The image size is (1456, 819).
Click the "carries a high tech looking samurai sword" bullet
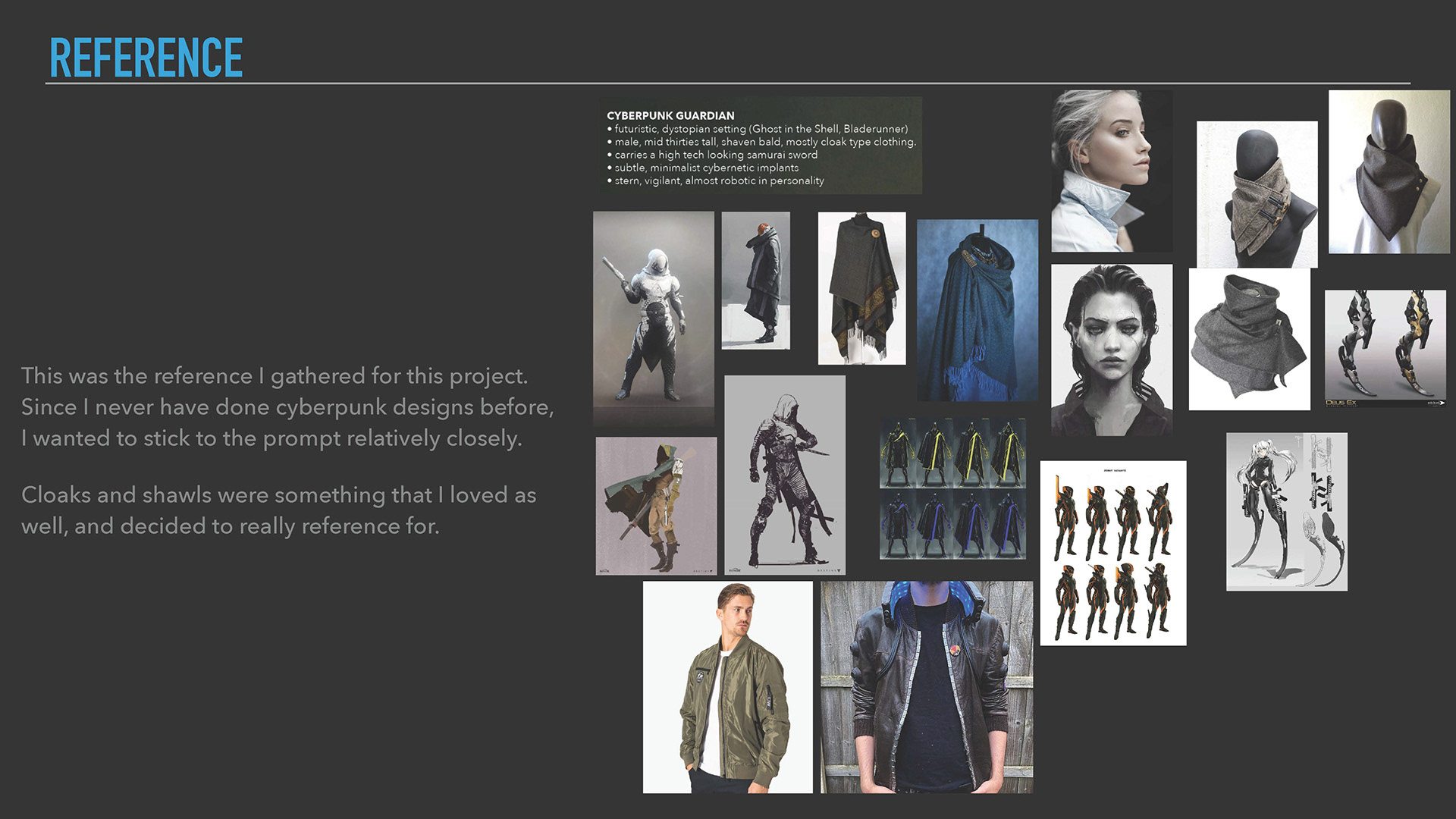pyautogui.click(x=712, y=155)
